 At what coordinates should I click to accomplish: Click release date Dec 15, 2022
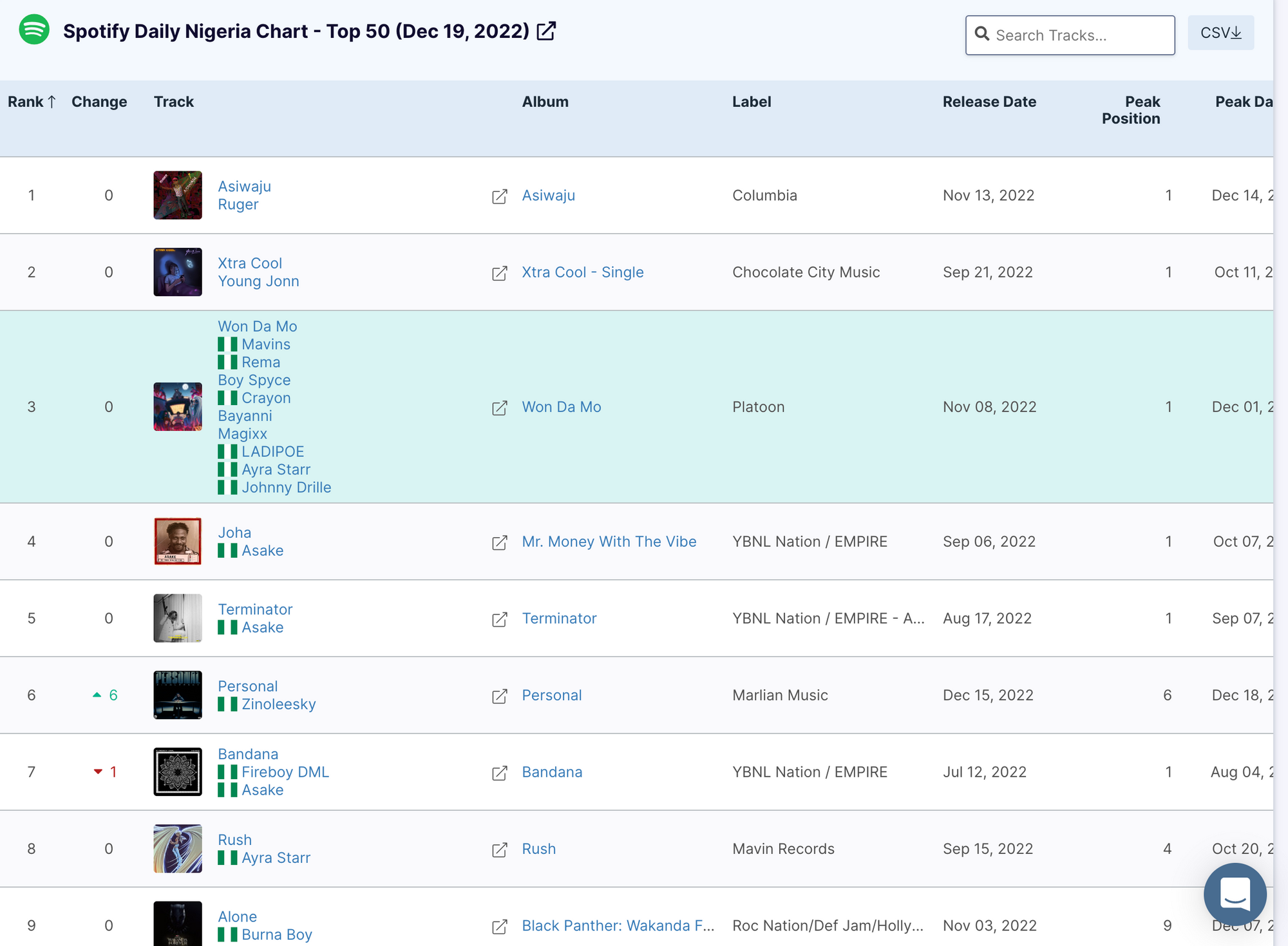coord(989,695)
